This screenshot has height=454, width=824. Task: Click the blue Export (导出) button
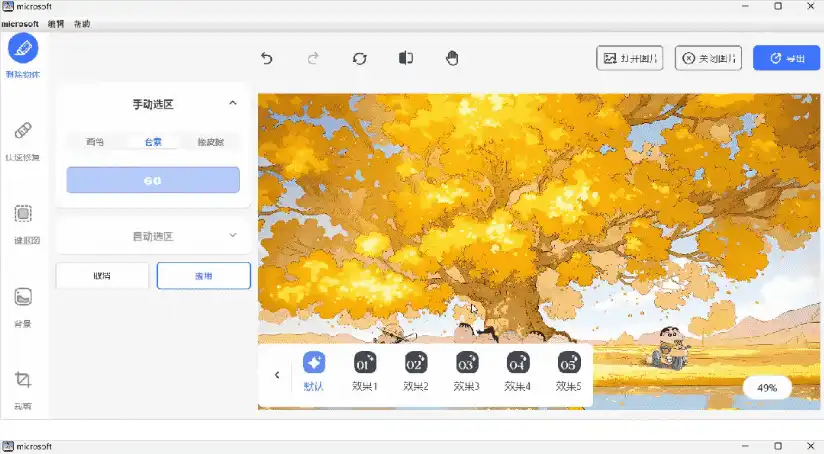[786, 58]
